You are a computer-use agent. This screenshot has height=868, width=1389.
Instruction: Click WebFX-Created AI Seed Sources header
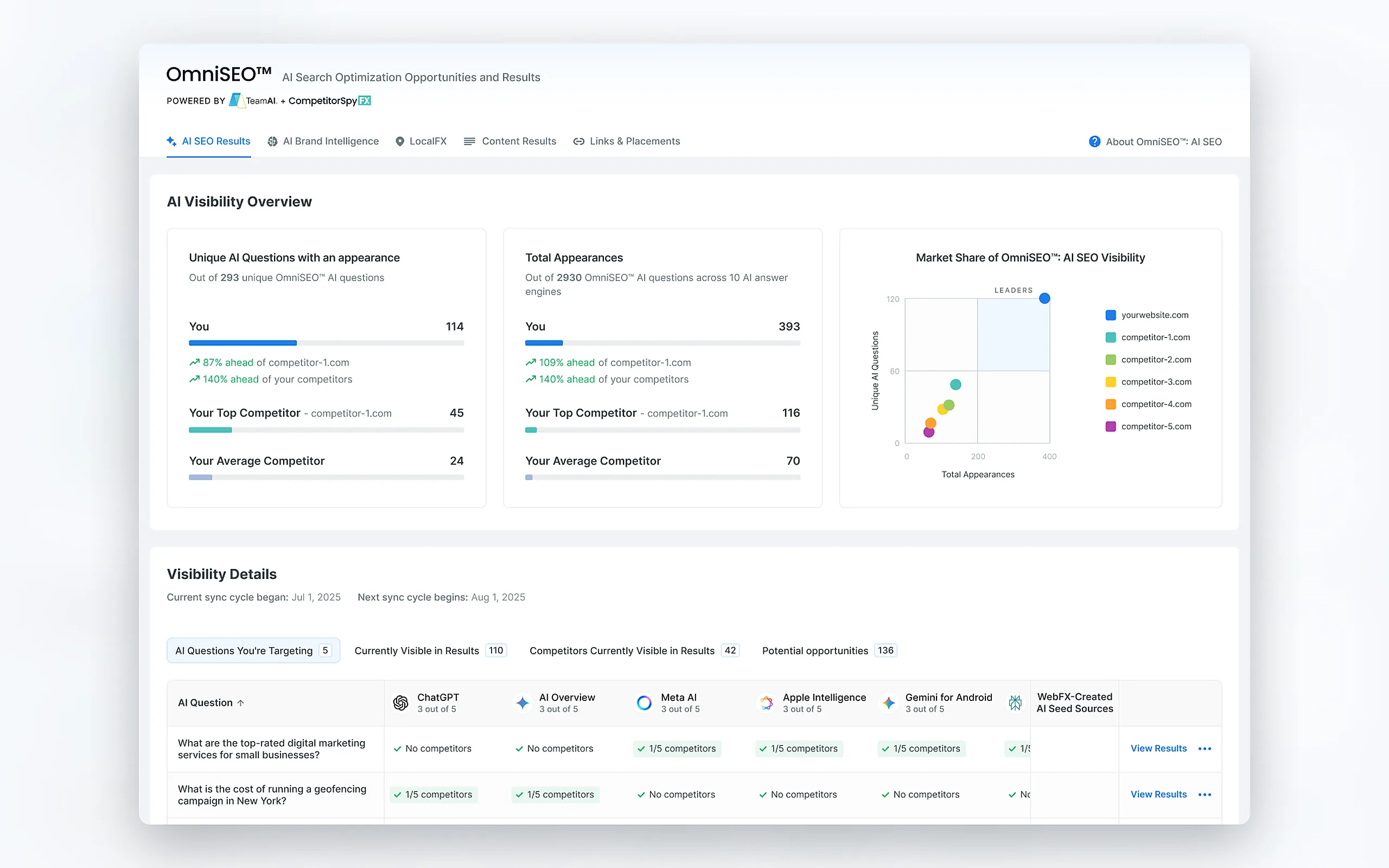pyautogui.click(x=1074, y=703)
